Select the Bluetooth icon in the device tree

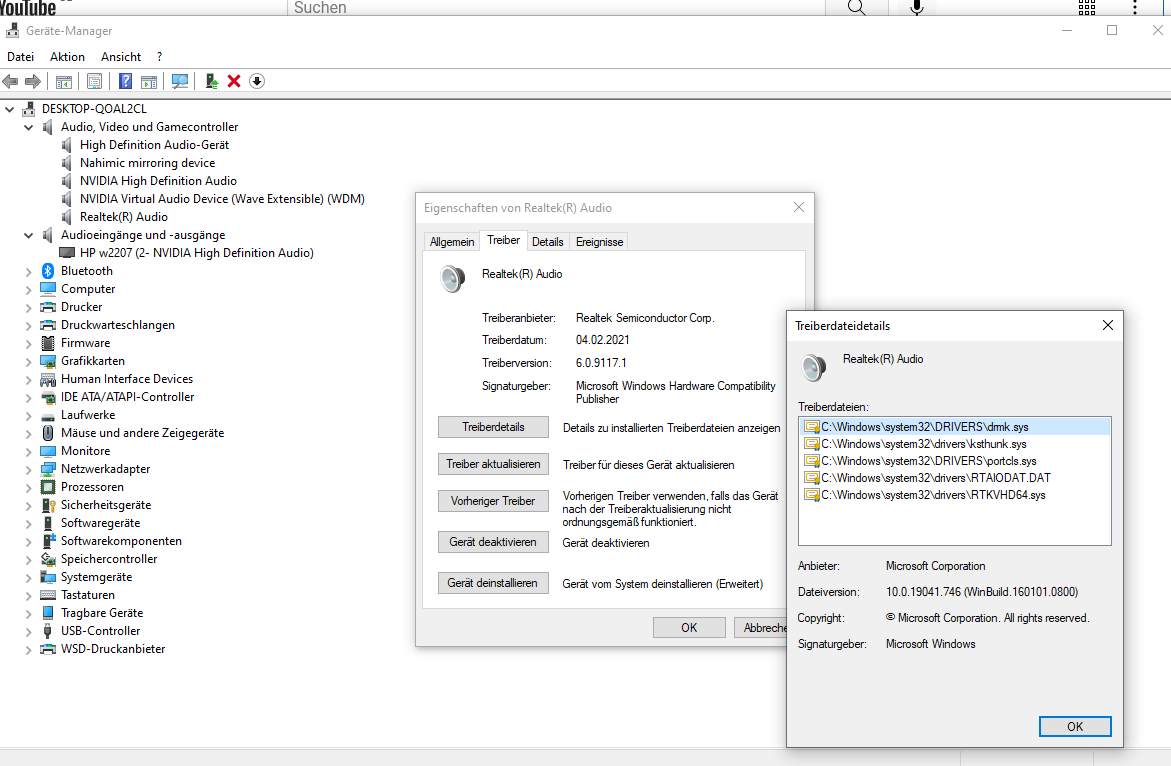[48, 271]
